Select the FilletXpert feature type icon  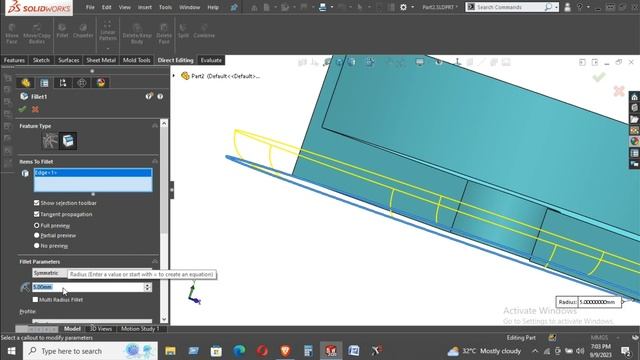coord(68,141)
